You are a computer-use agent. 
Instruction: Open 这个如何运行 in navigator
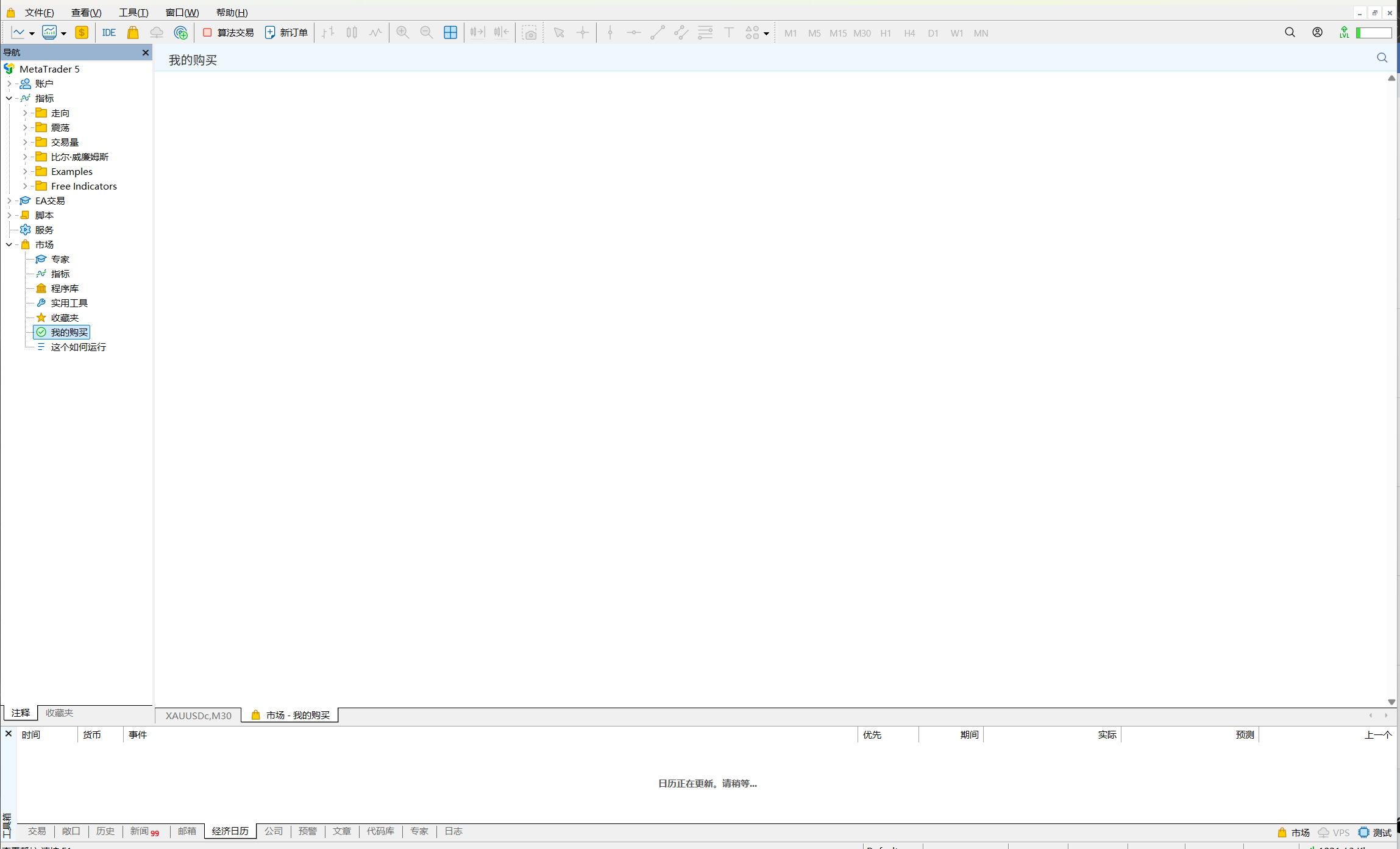(x=78, y=347)
